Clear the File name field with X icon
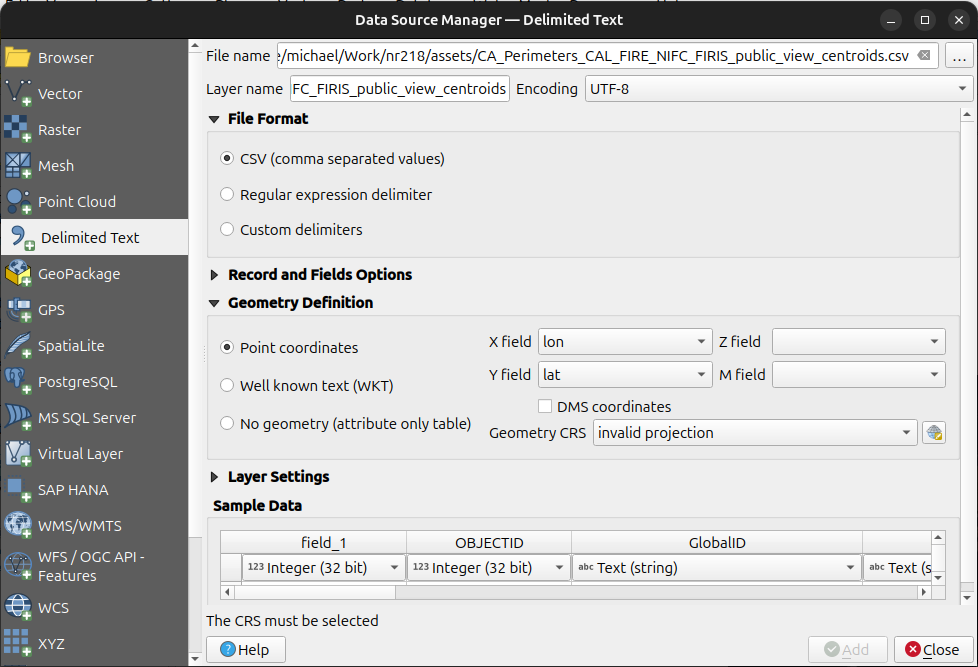978x667 pixels. tap(924, 56)
